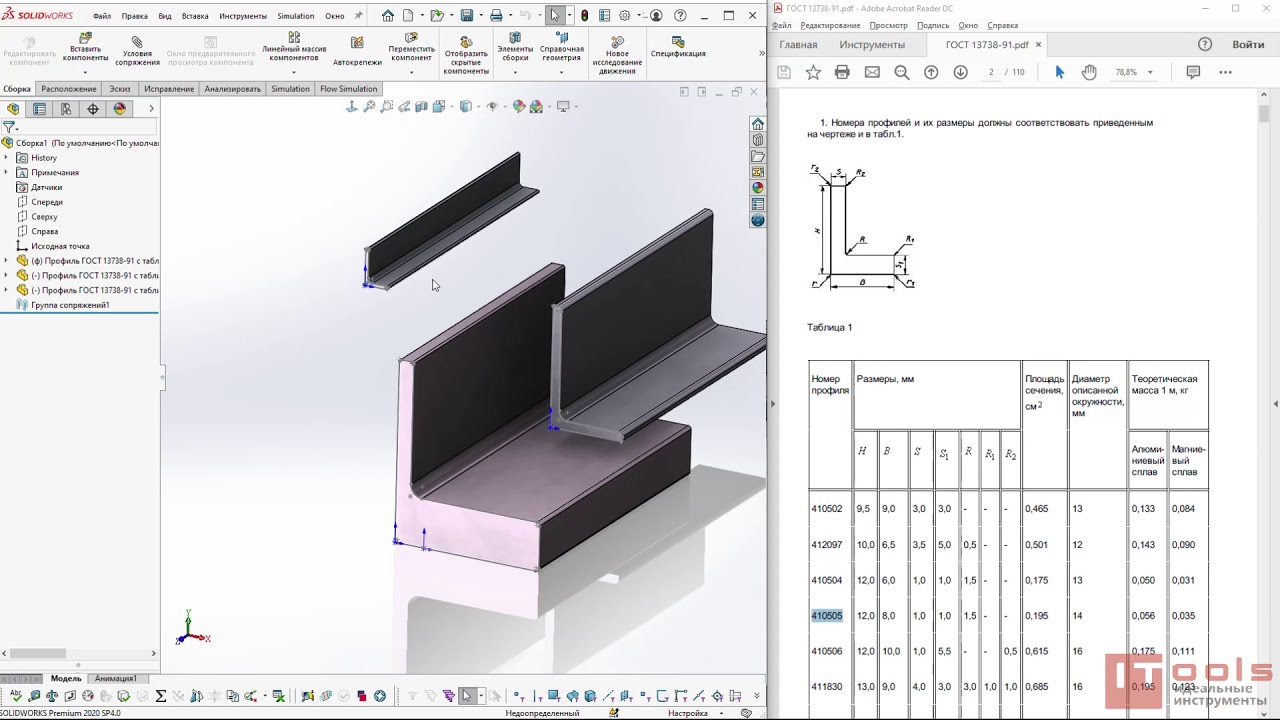Viewport: 1280px width, 720px height.
Task: Toggle the selection cursor tool in Acrobat
Action: pyautogui.click(x=1060, y=72)
